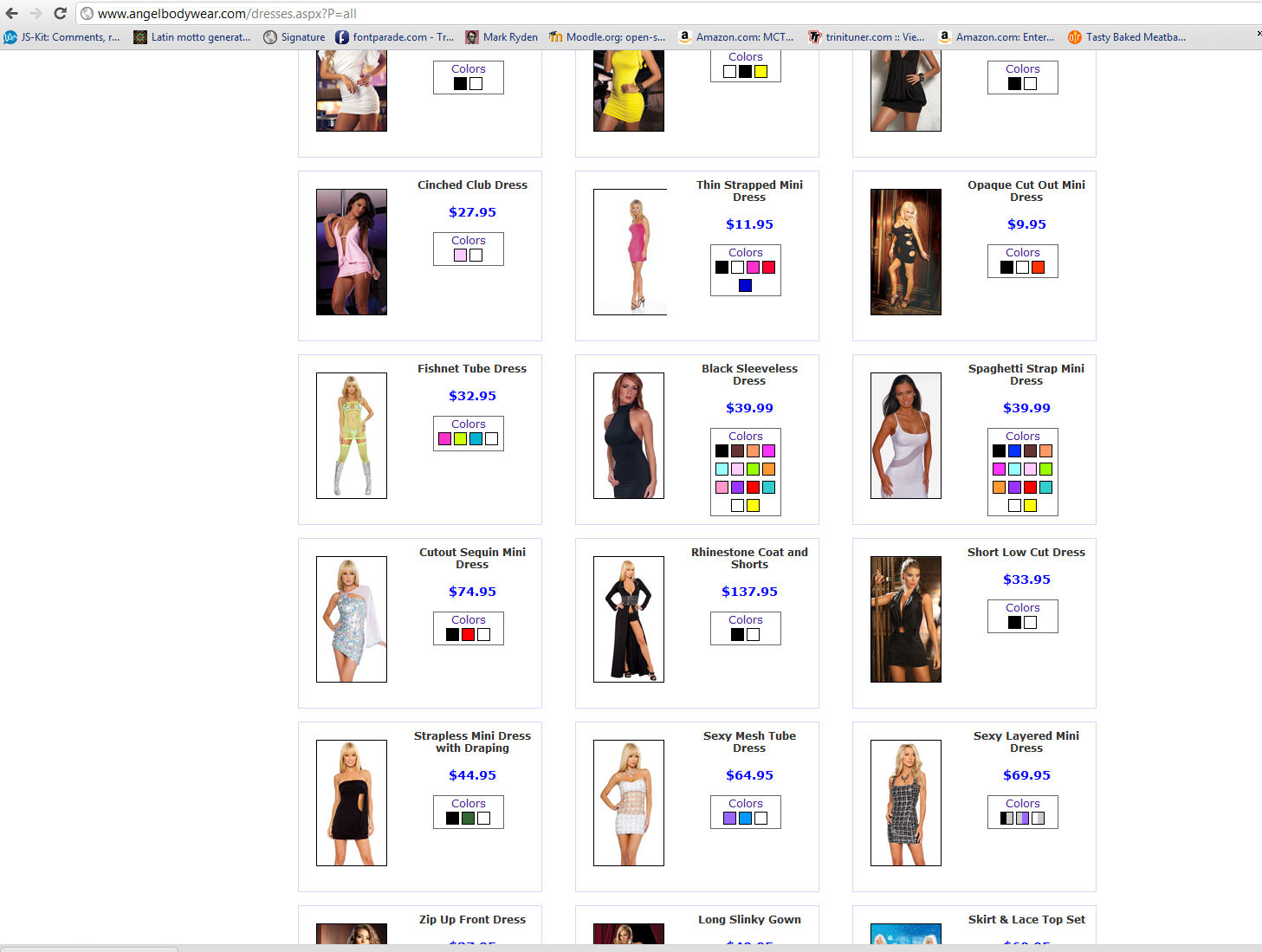
Task: Select the green swatch for Strapless Mini Dress
Action: coord(469,819)
